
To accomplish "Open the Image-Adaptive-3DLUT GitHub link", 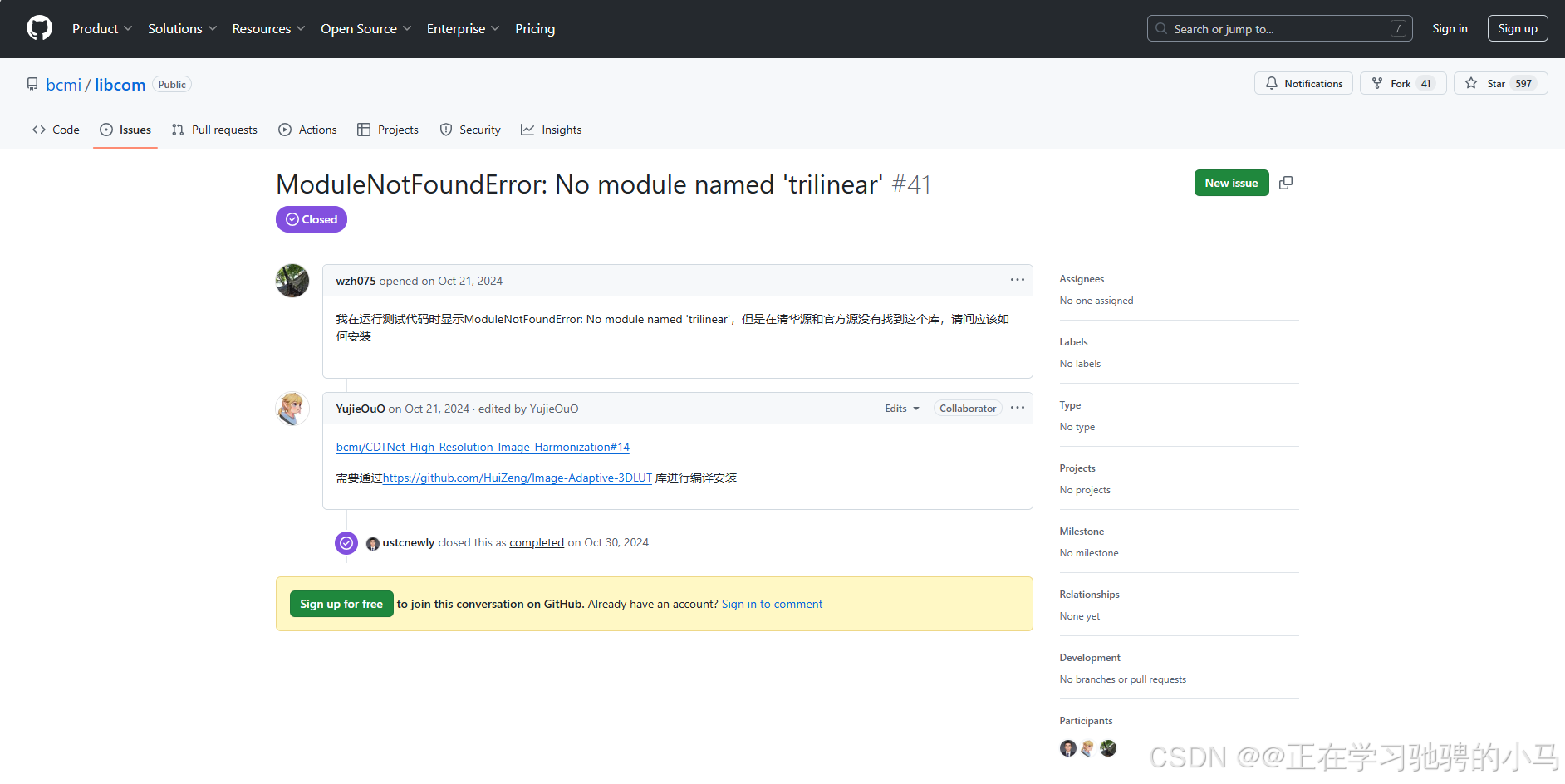I will click(518, 478).
